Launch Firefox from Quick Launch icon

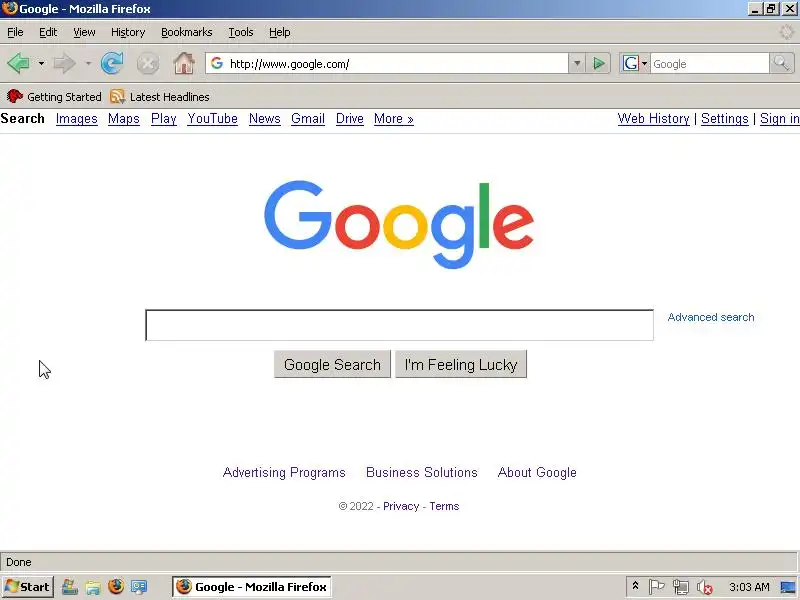coord(116,586)
